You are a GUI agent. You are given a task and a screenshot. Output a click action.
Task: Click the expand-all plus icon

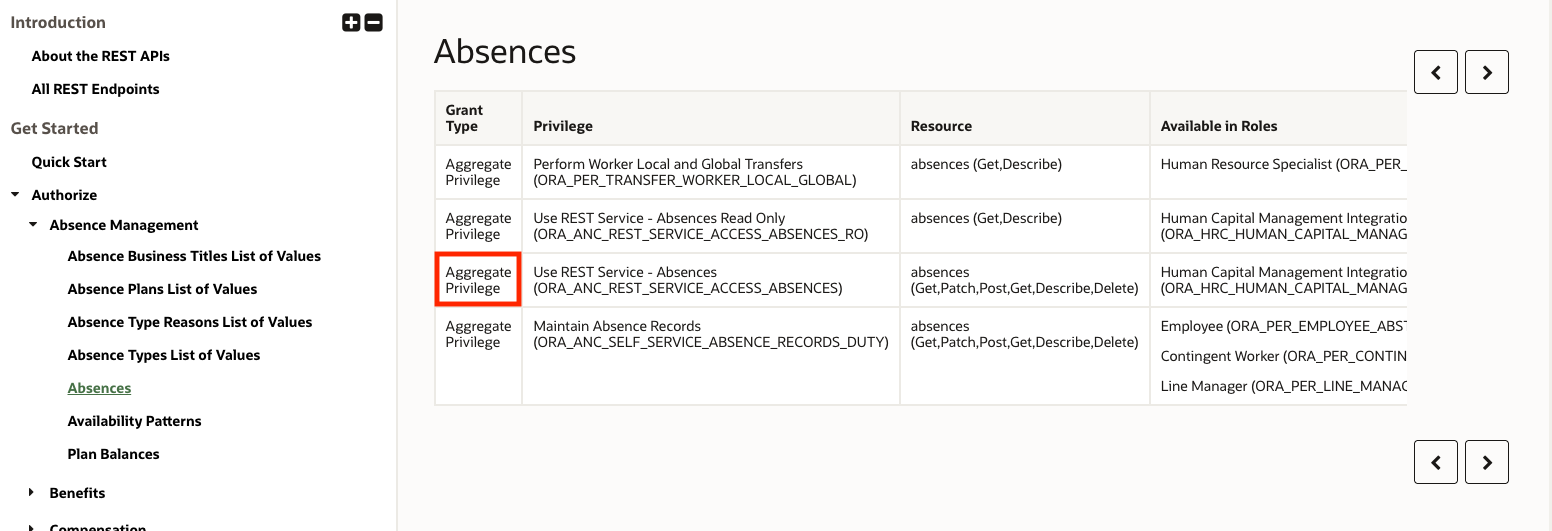point(351,23)
